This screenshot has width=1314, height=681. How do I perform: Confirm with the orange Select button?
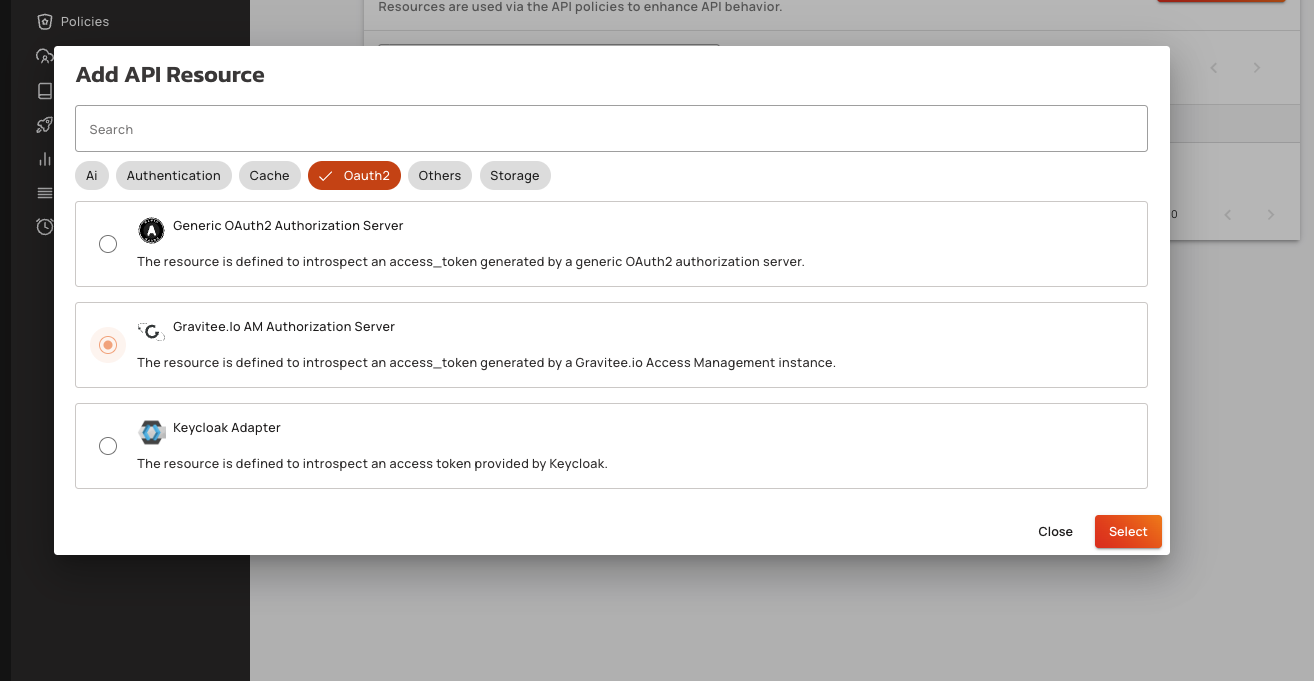(1127, 532)
